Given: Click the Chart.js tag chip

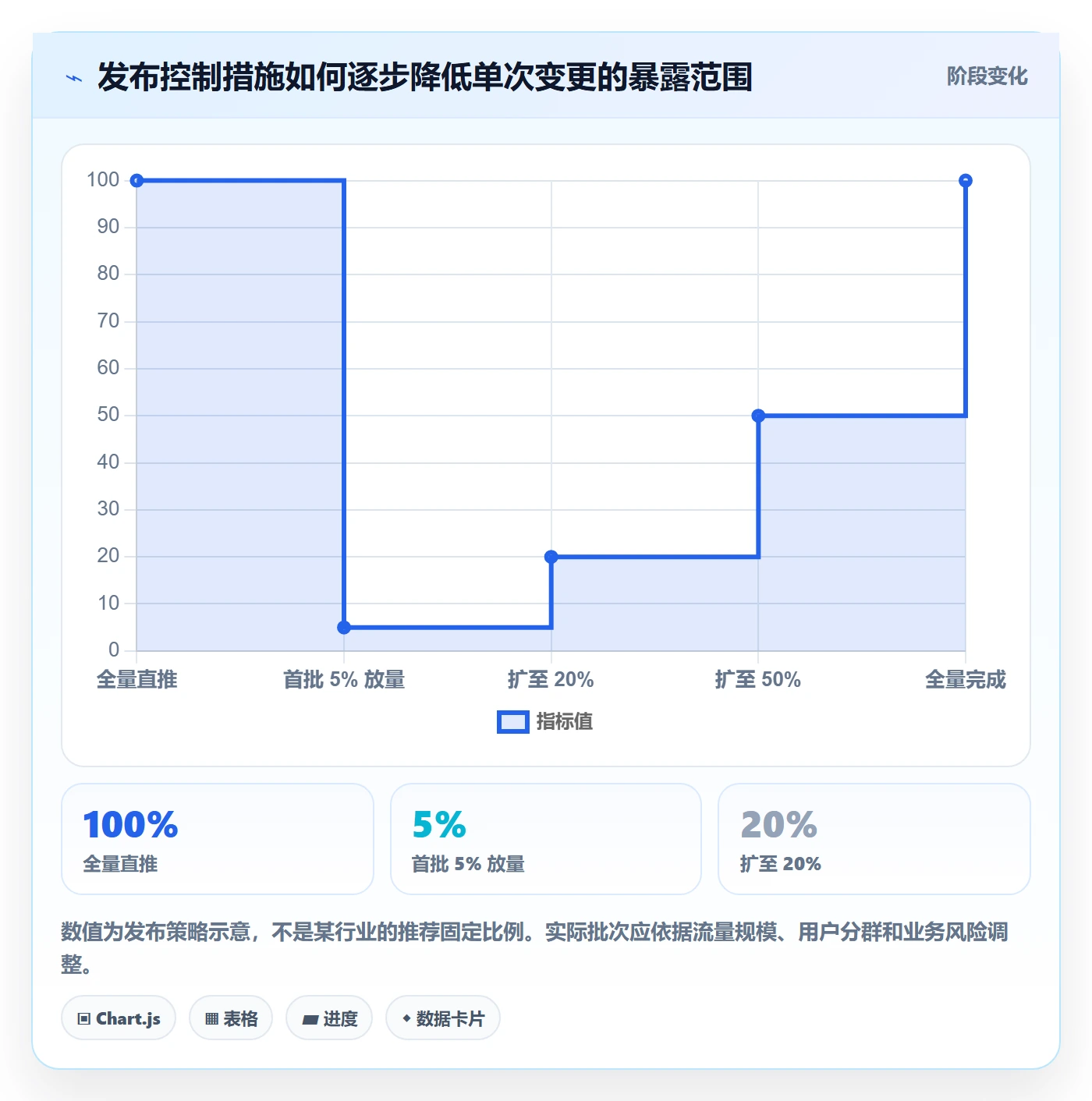Looking at the screenshot, I should coord(119,1018).
